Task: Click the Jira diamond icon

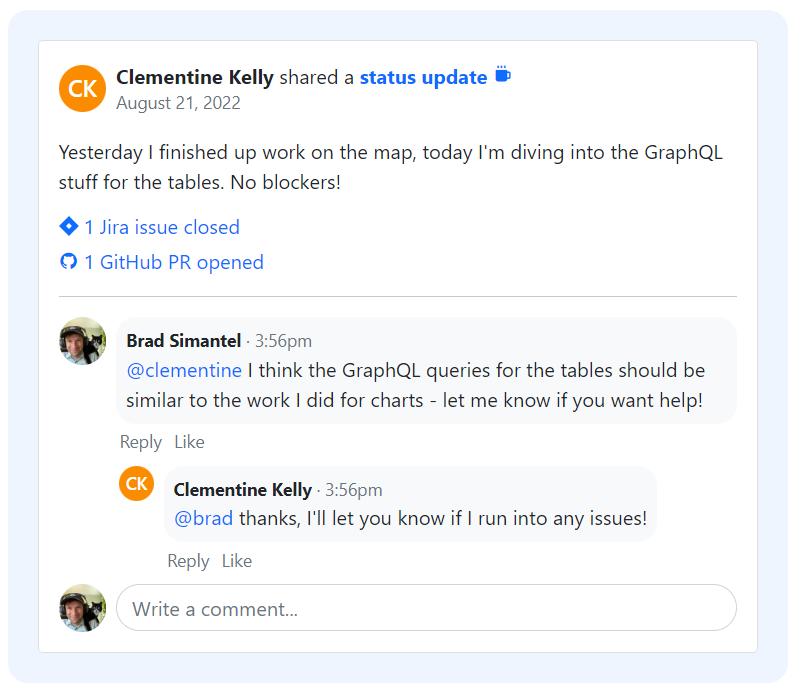Action: point(69,226)
